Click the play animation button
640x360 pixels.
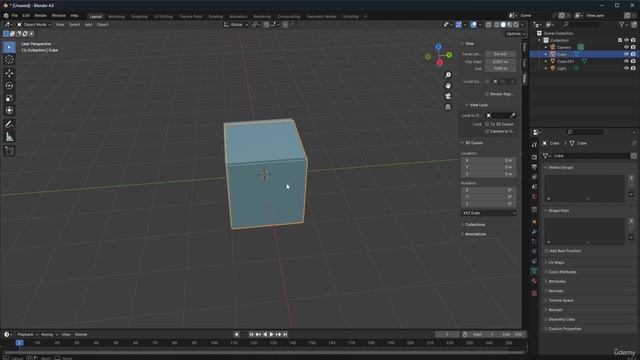click(271, 334)
